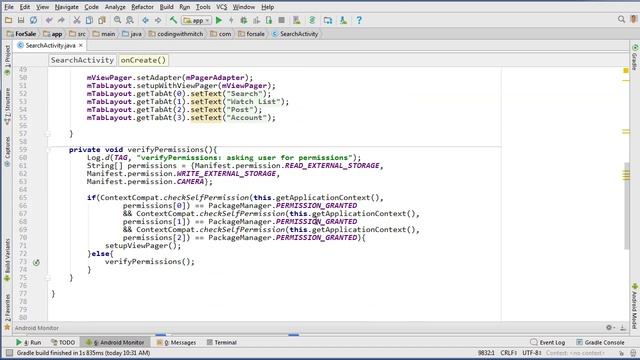The height and width of the screenshot is (360, 640).
Task: Open the Run tool window tab
Action: point(29,342)
